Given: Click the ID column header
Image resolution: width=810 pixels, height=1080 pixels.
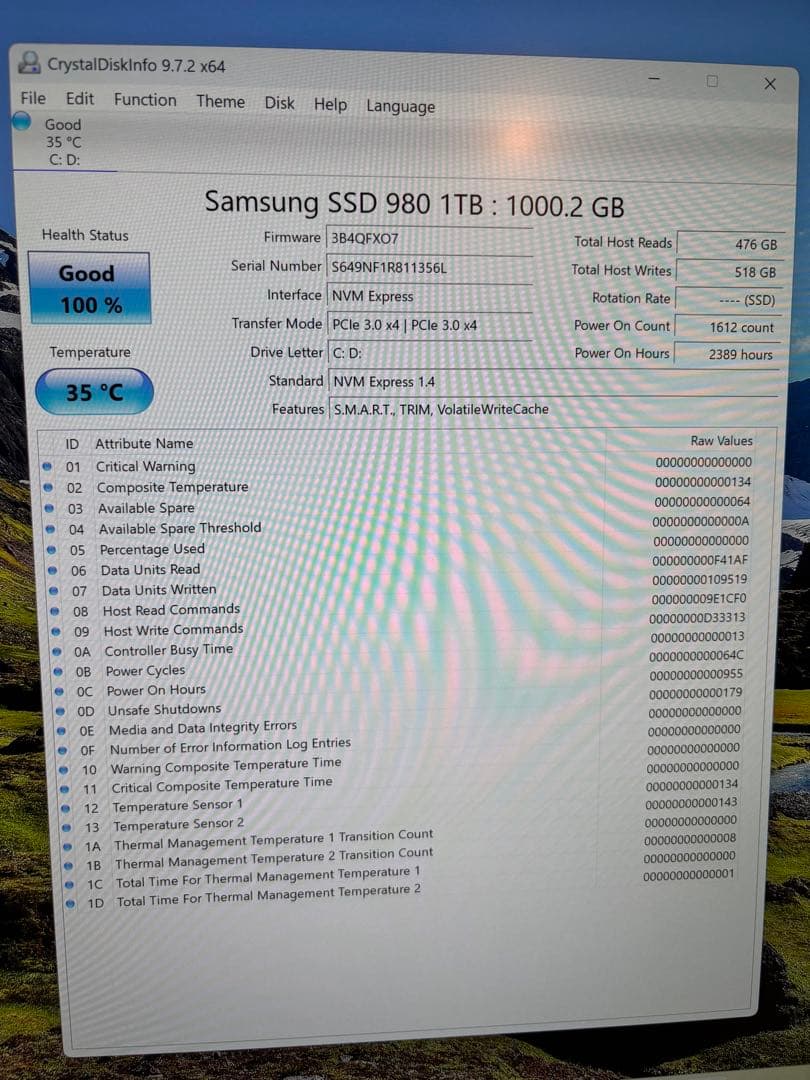Looking at the screenshot, I should point(72,444).
